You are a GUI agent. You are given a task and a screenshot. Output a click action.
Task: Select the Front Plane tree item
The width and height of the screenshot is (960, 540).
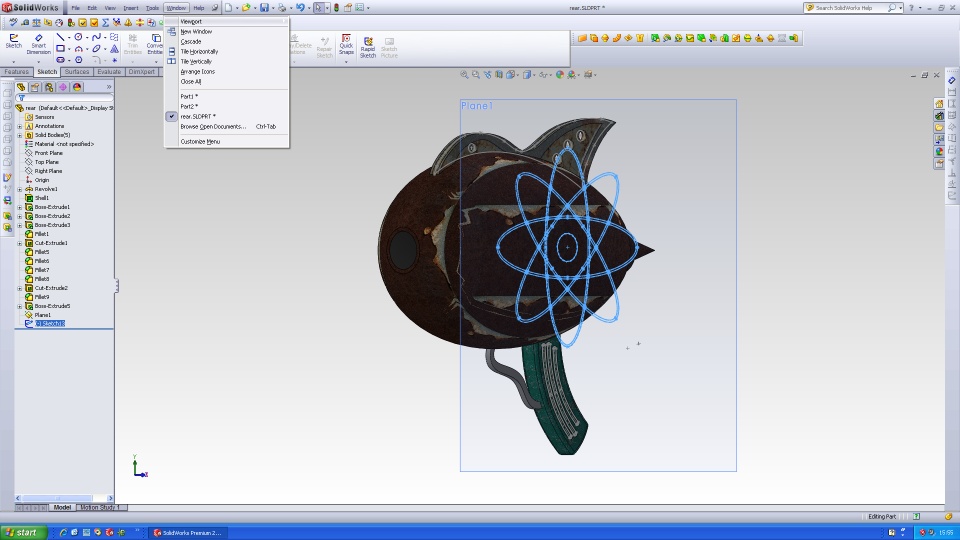[x=48, y=153]
